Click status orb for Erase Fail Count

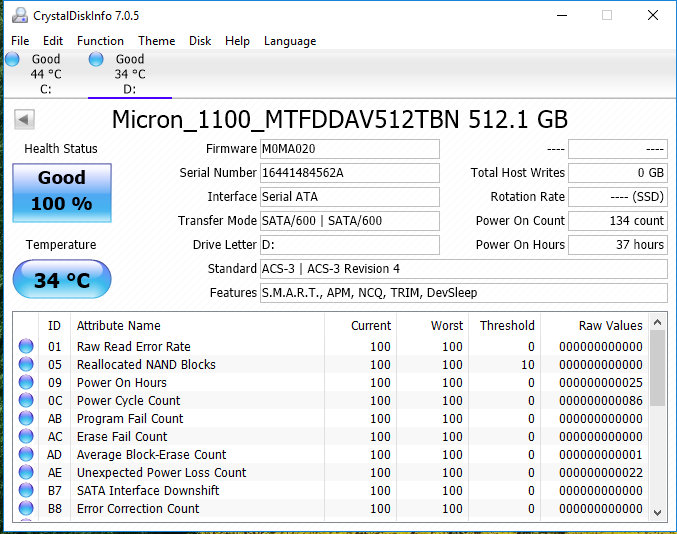click(26, 436)
